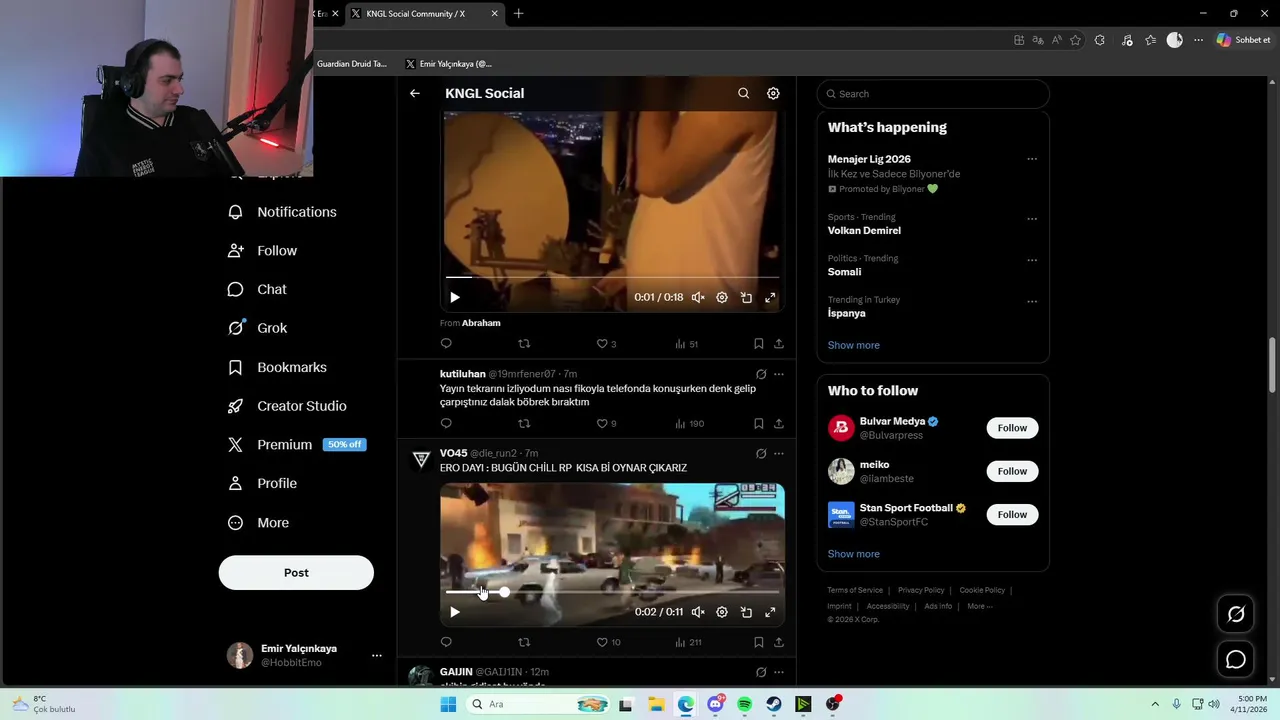
Task: Open Chat in the sidebar
Action: (257, 289)
